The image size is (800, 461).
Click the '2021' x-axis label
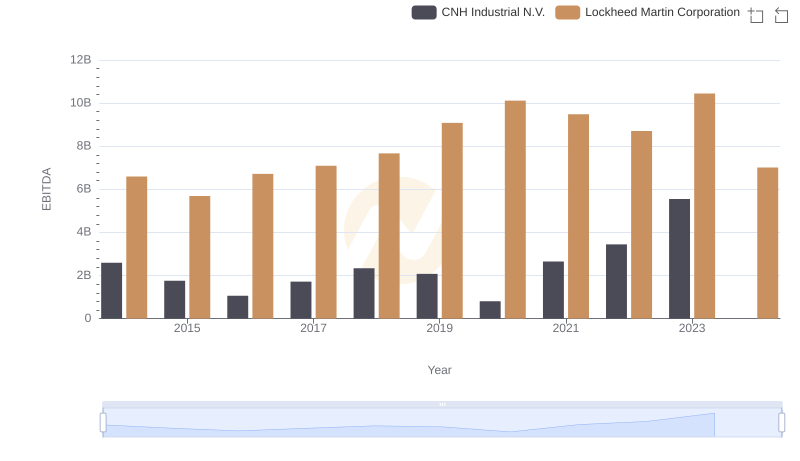(565, 328)
